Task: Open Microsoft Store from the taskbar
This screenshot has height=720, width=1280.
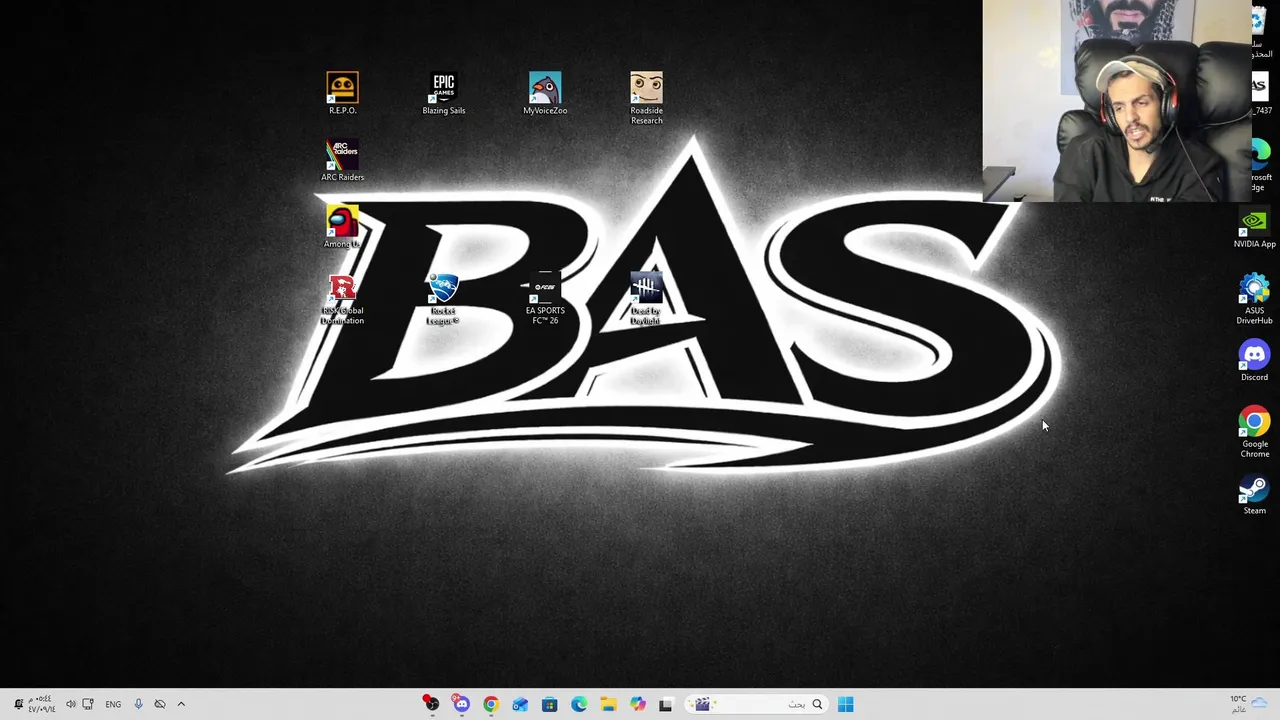Action: pos(549,704)
